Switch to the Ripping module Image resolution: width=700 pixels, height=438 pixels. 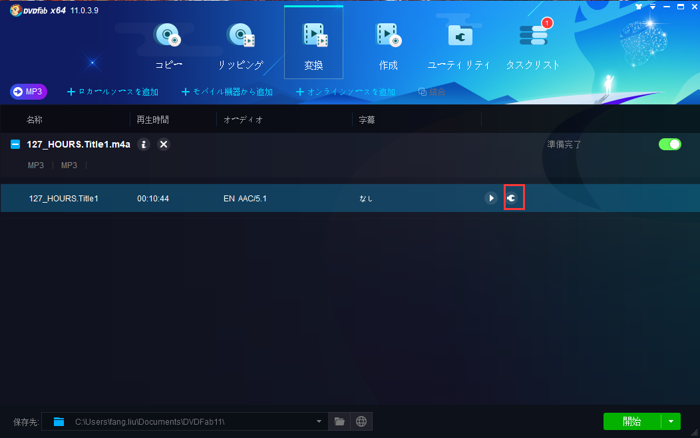tap(241, 46)
